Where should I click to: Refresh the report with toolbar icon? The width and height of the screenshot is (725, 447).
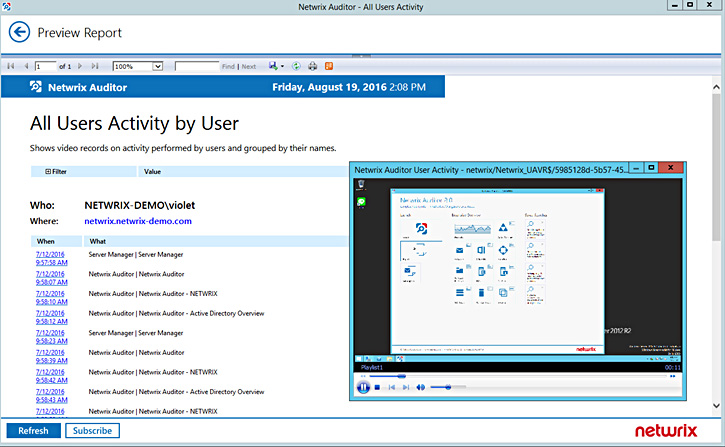[x=296, y=66]
